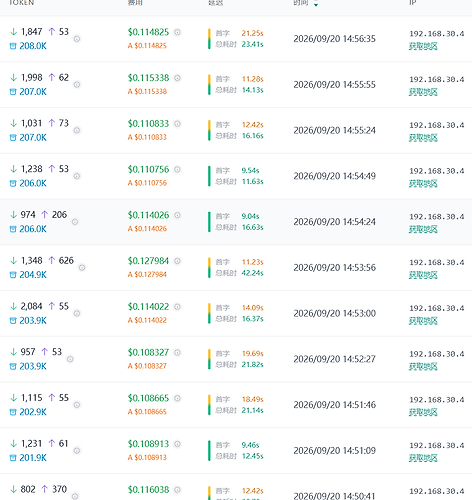Click info icon beside $0.127984 cost
Screen dimensions: 472x500
point(177,261)
